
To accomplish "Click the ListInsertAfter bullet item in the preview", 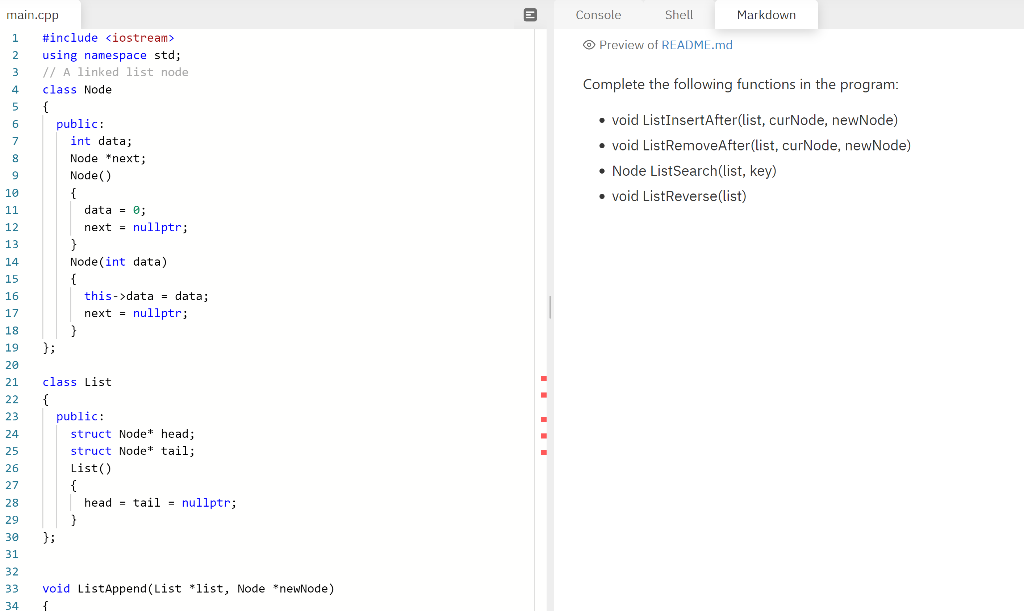I will tap(757, 119).
